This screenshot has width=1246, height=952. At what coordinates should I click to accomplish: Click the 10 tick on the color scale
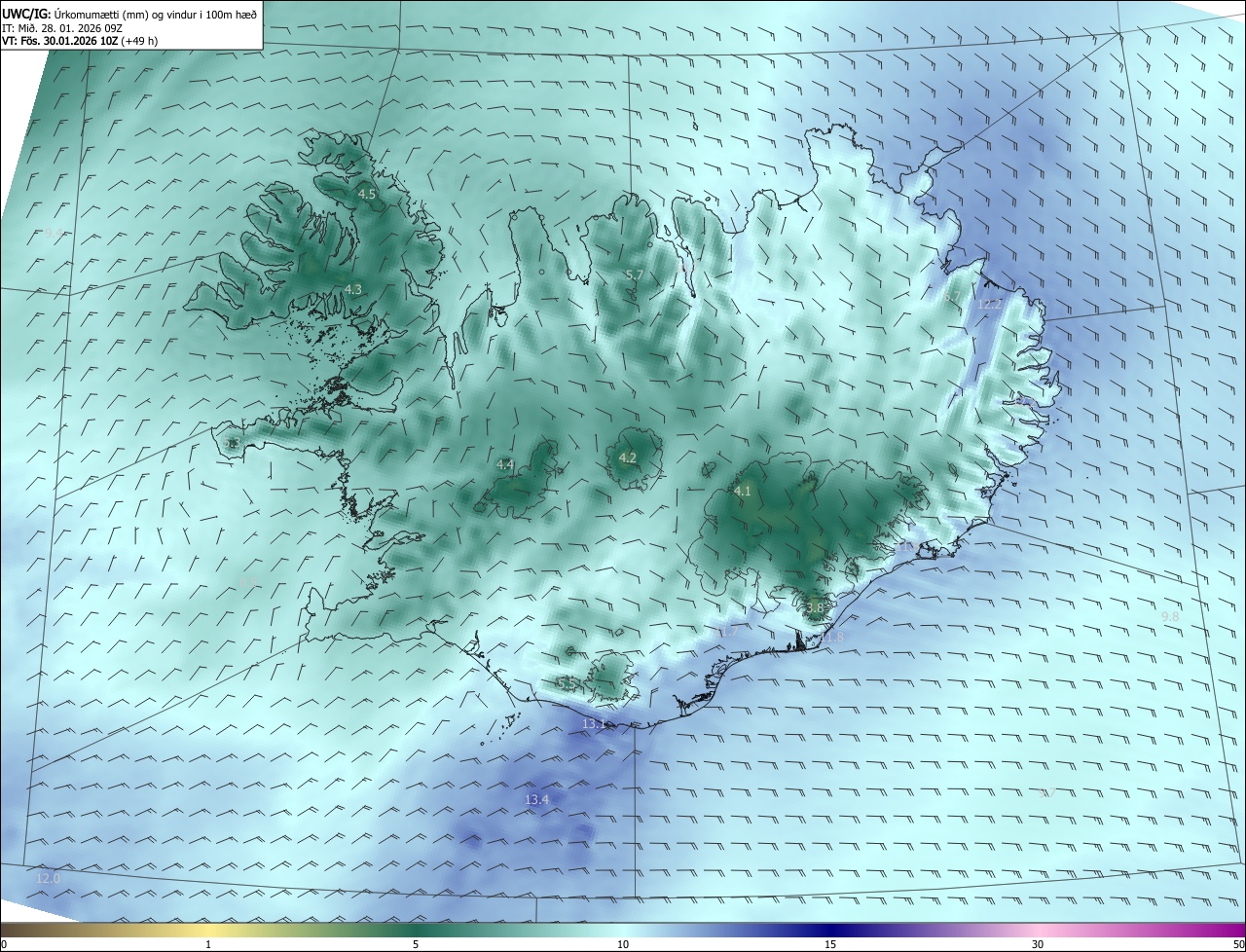tap(623, 944)
